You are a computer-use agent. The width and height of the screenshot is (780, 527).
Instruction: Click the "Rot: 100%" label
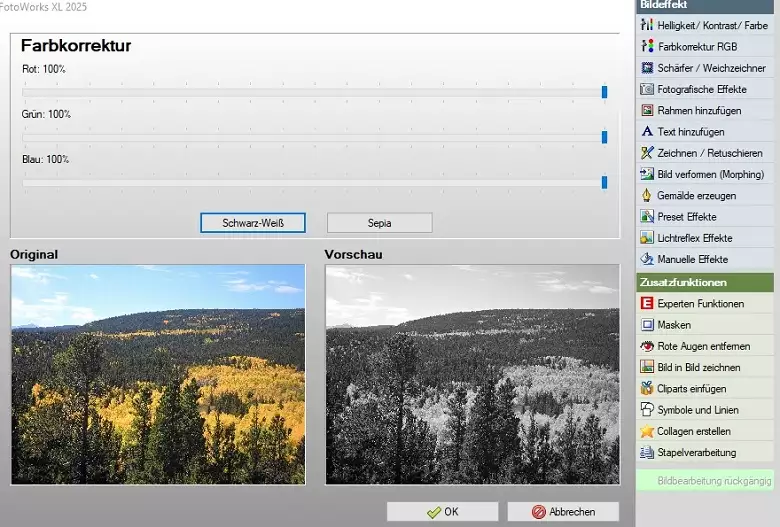pos(44,69)
